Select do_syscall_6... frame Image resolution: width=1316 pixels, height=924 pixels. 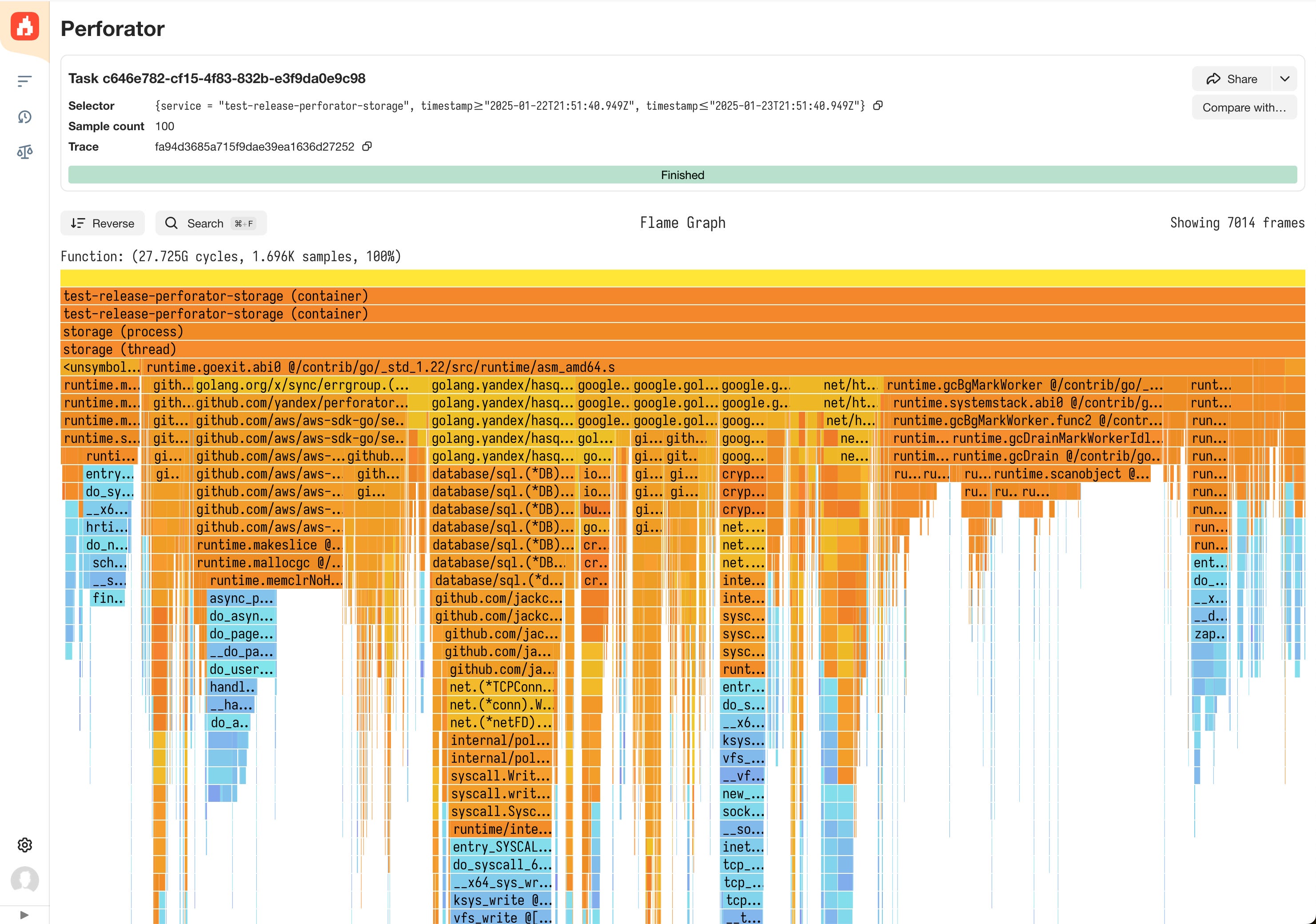click(x=502, y=864)
